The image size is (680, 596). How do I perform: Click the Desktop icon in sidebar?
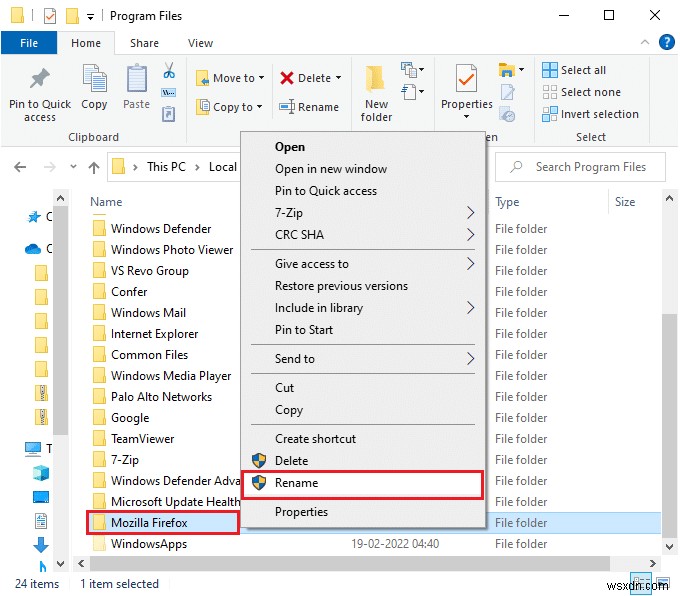41,497
